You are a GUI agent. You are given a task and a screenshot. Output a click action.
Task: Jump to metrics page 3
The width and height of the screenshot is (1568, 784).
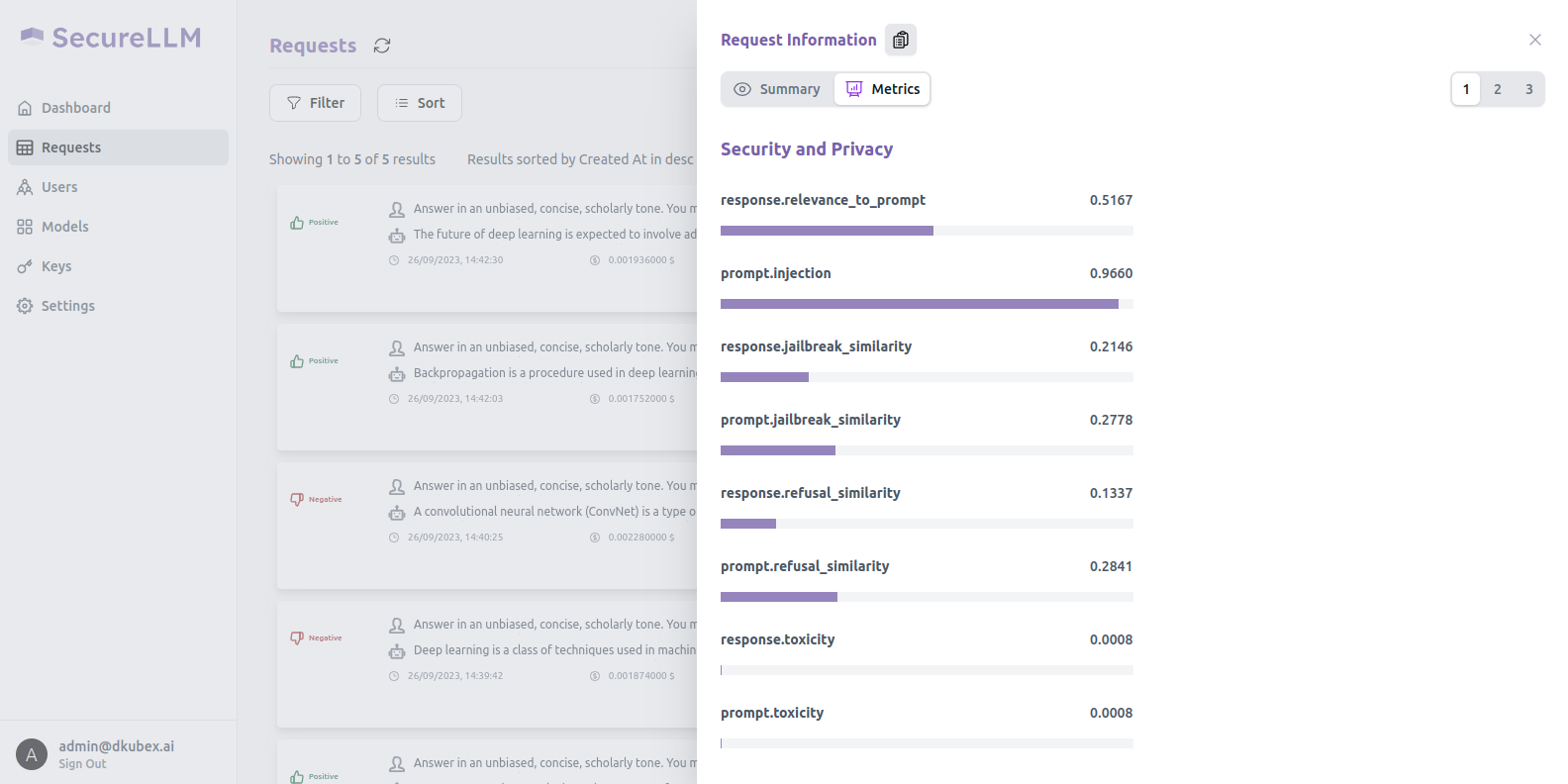coord(1528,89)
